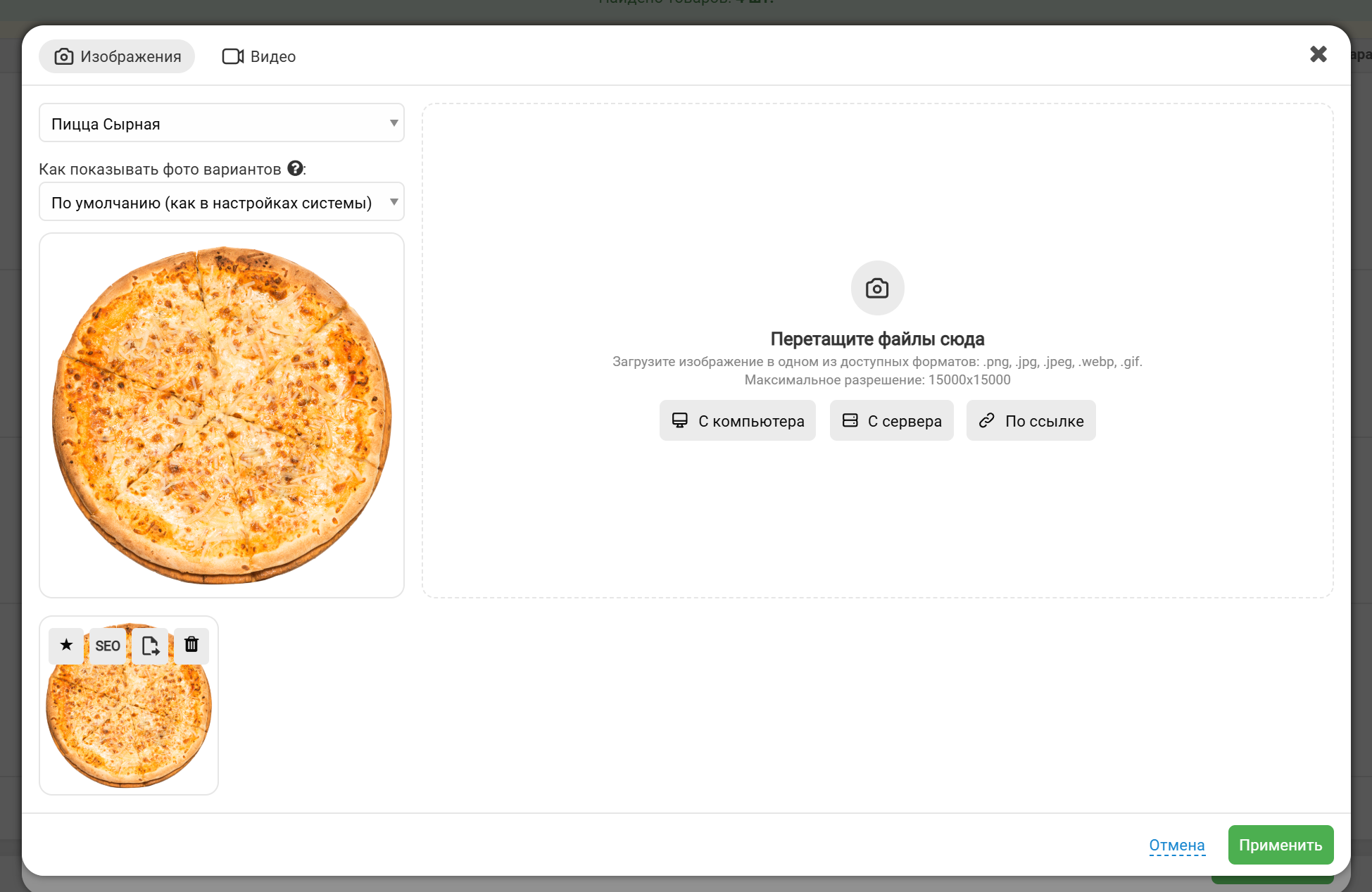This screenshot has height=892, width=1372.
Task: Select the Изображения tab
Action: coord(117,56)
